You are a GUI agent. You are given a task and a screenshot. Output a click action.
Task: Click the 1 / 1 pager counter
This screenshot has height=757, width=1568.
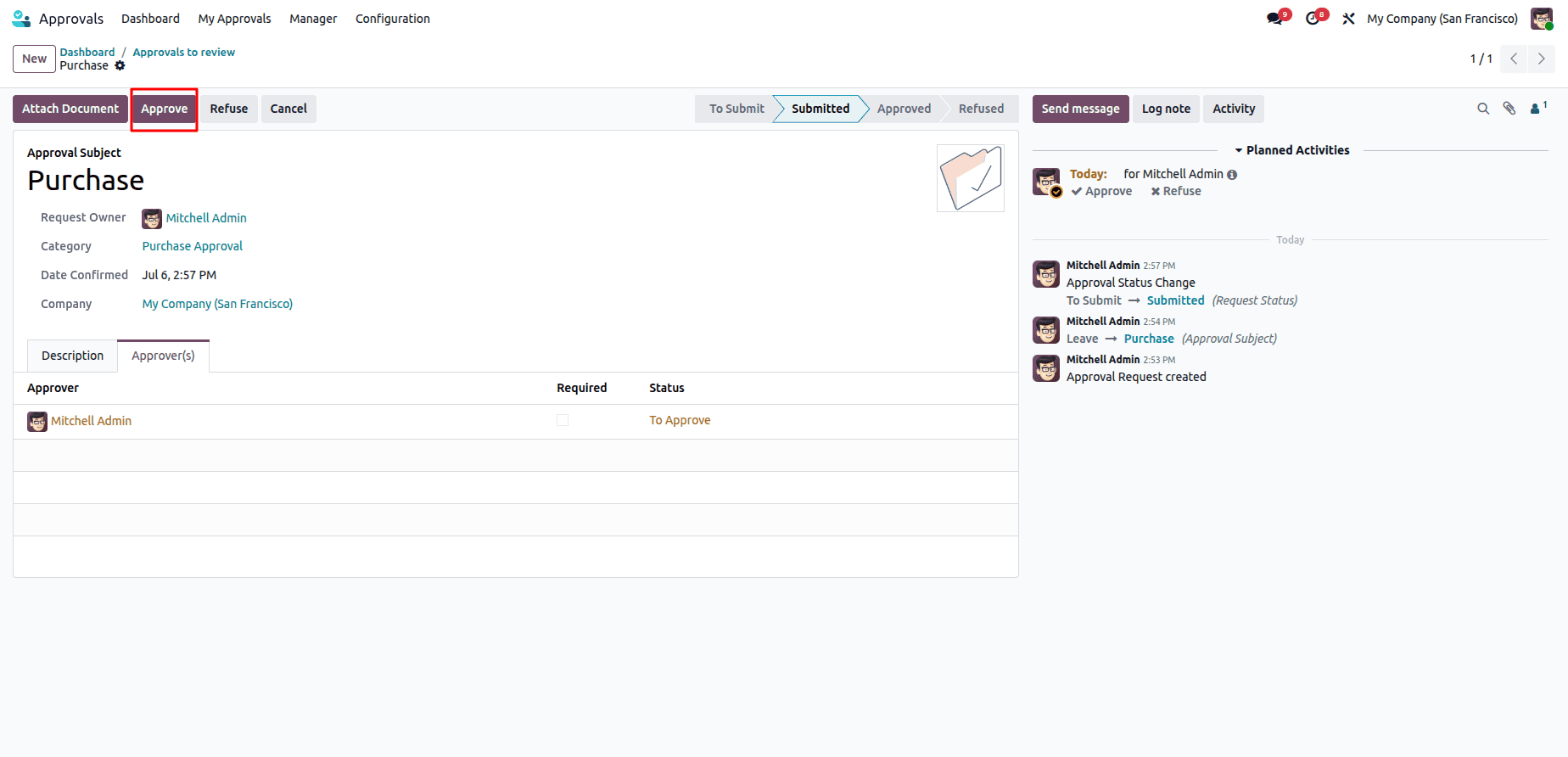1481,59
